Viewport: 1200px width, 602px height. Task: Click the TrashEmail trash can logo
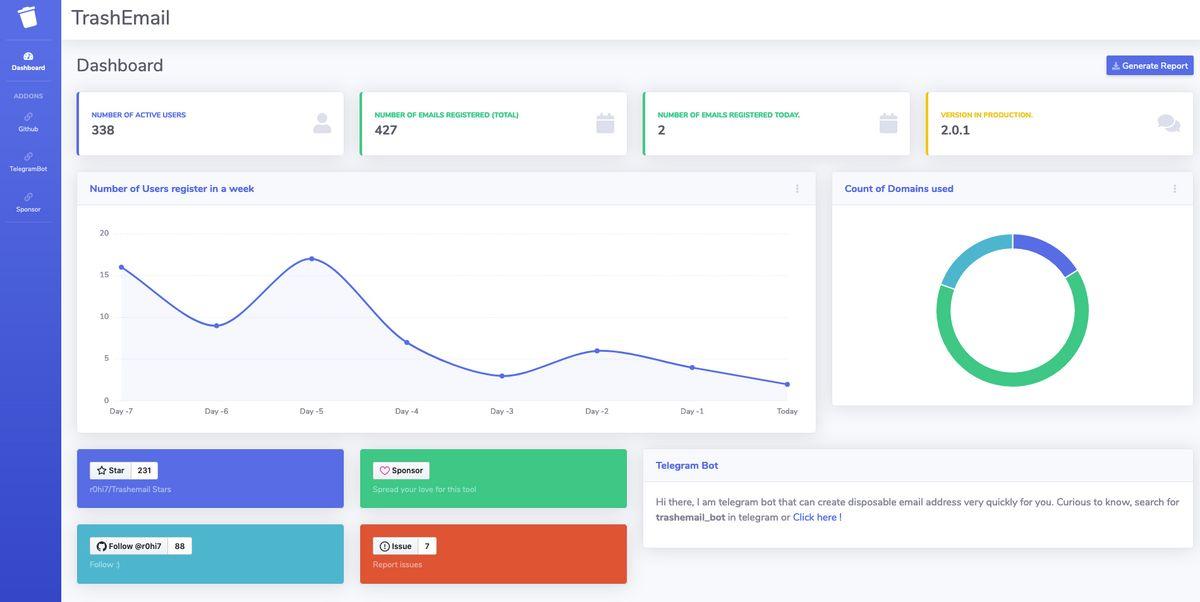[x=28, y=17]
